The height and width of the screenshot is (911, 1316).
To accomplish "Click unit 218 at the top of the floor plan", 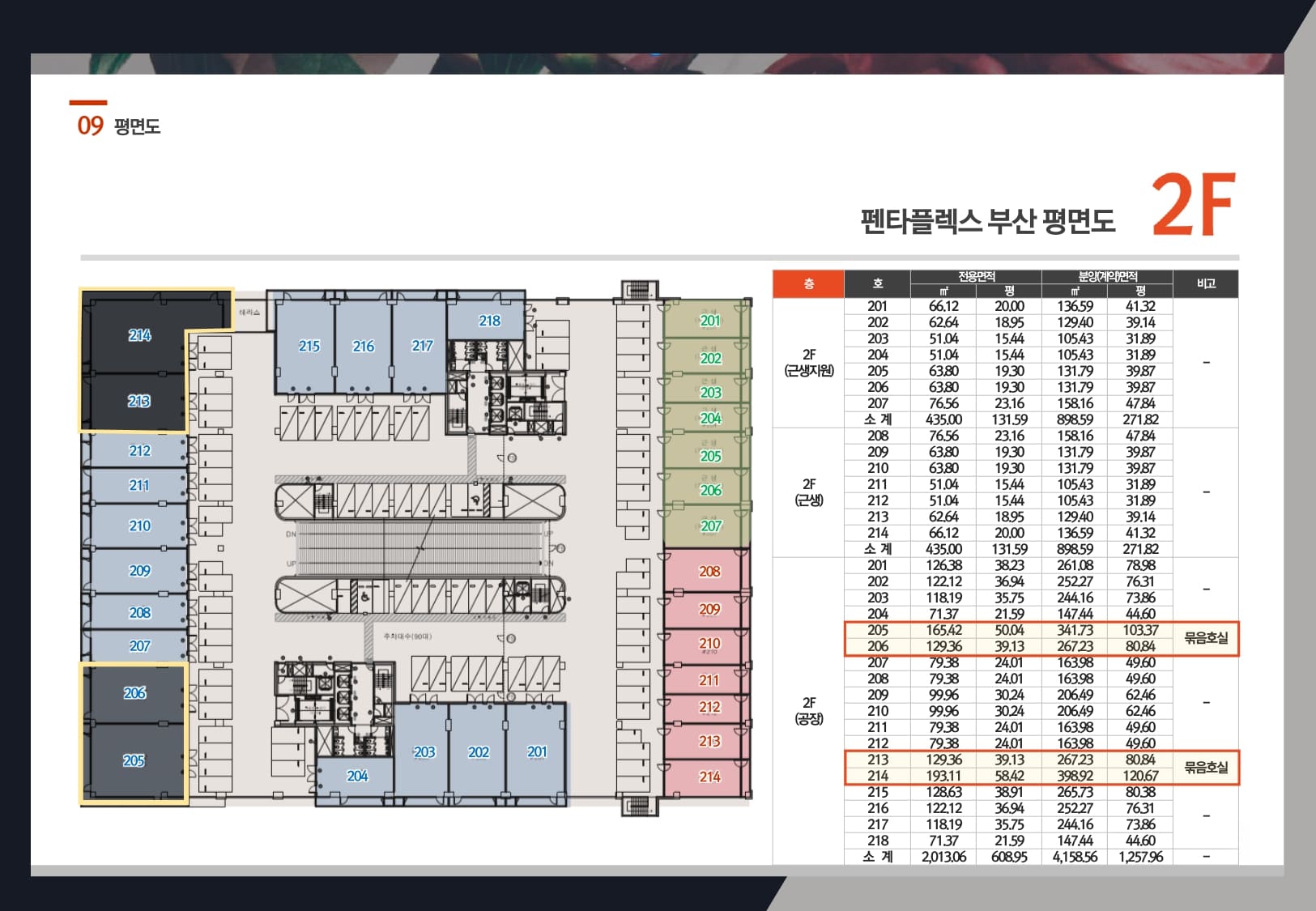I will click(x=487, y=321).
